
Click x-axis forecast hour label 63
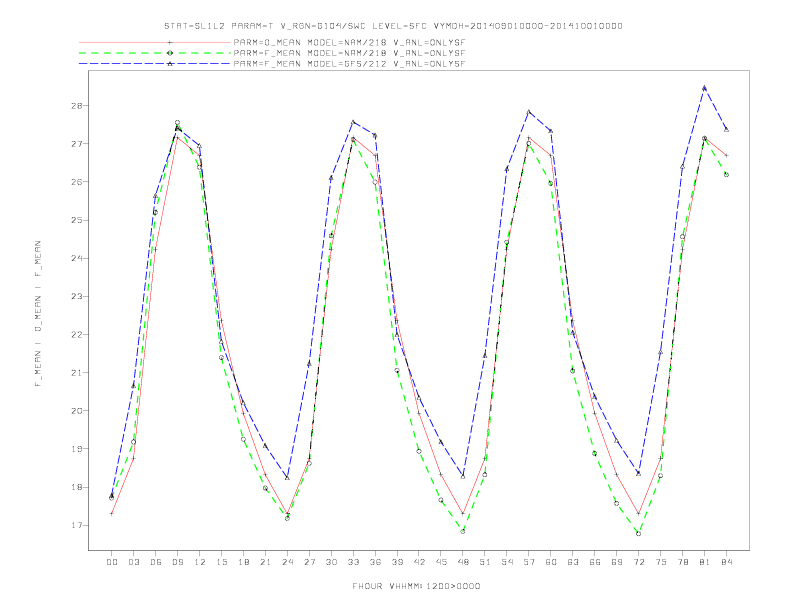coord(573,562)
